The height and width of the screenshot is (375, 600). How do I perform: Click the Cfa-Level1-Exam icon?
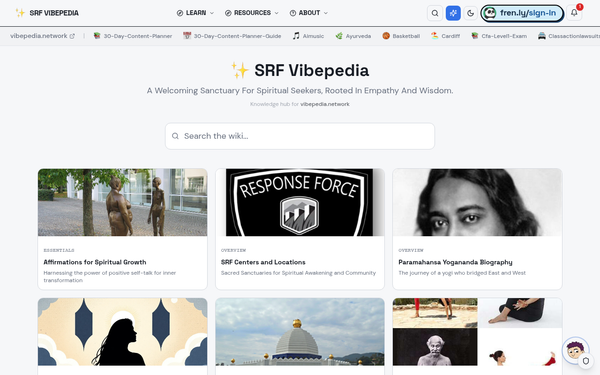[x=474, y=36]
